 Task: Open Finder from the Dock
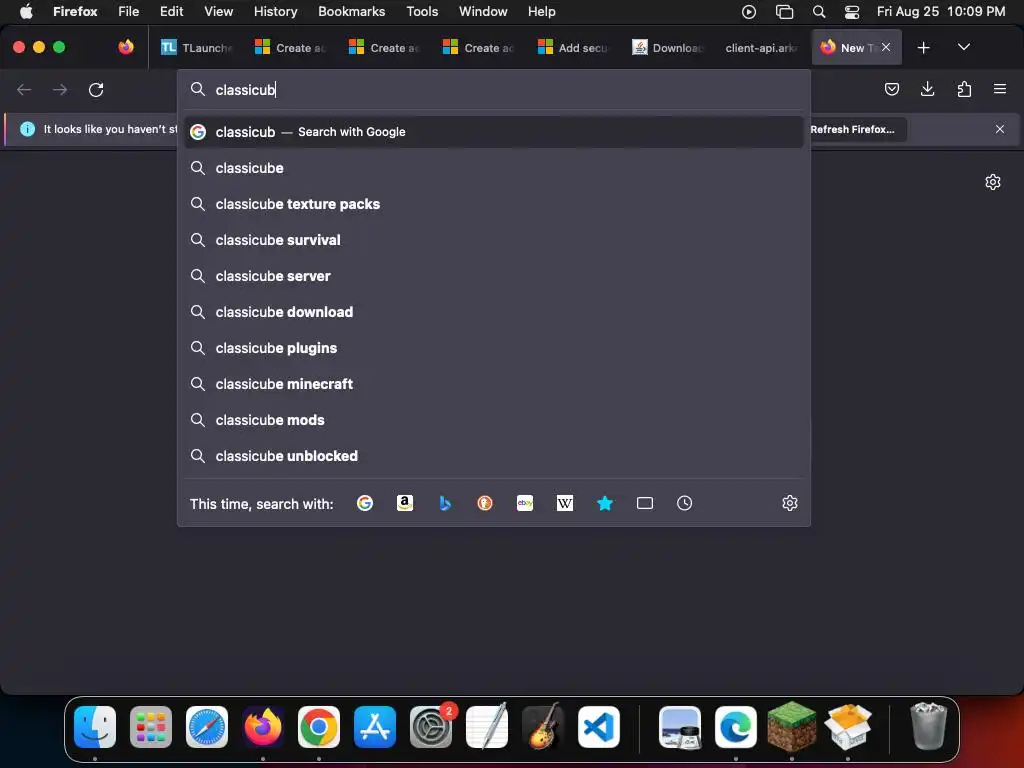tap(95, 727)
